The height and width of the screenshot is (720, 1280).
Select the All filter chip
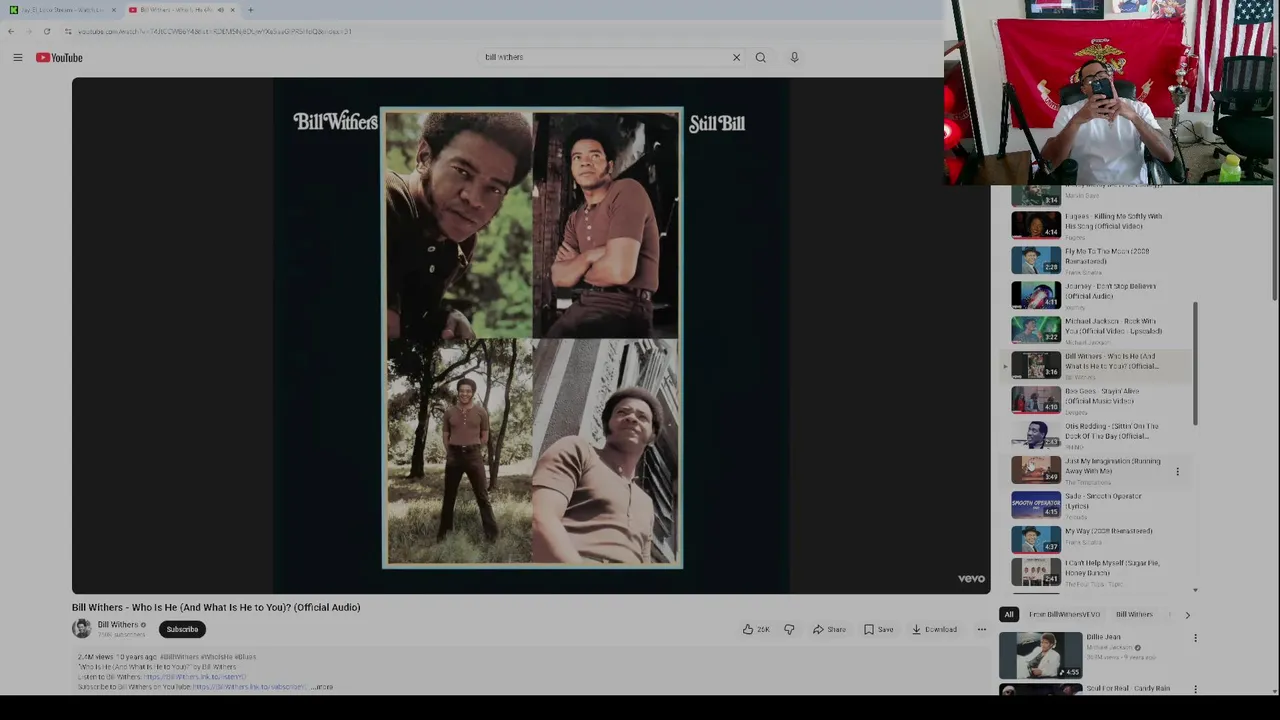coord(1009,614)
